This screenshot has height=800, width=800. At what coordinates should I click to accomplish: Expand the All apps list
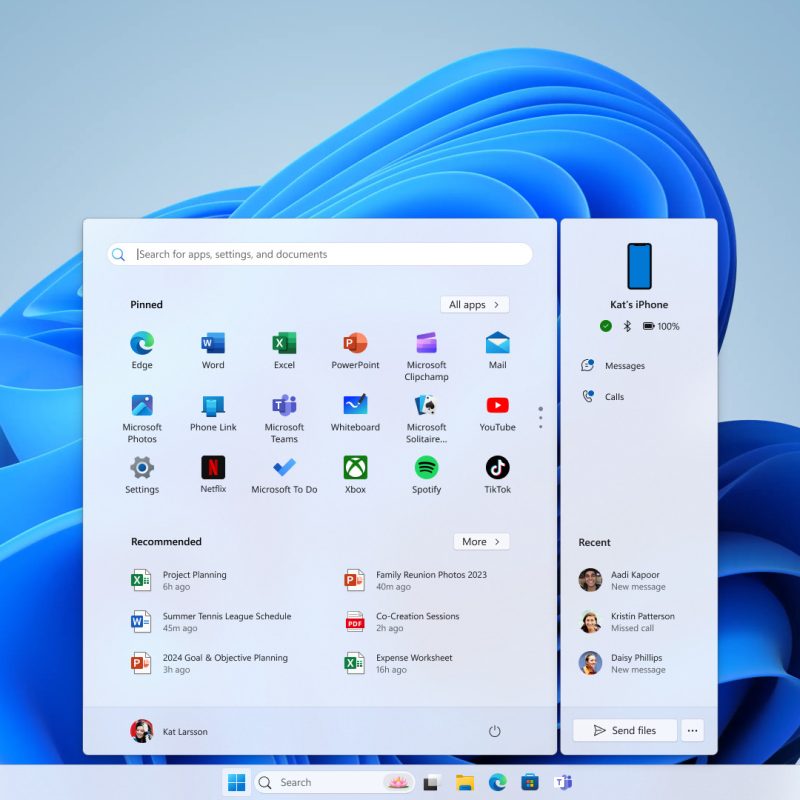474,304
